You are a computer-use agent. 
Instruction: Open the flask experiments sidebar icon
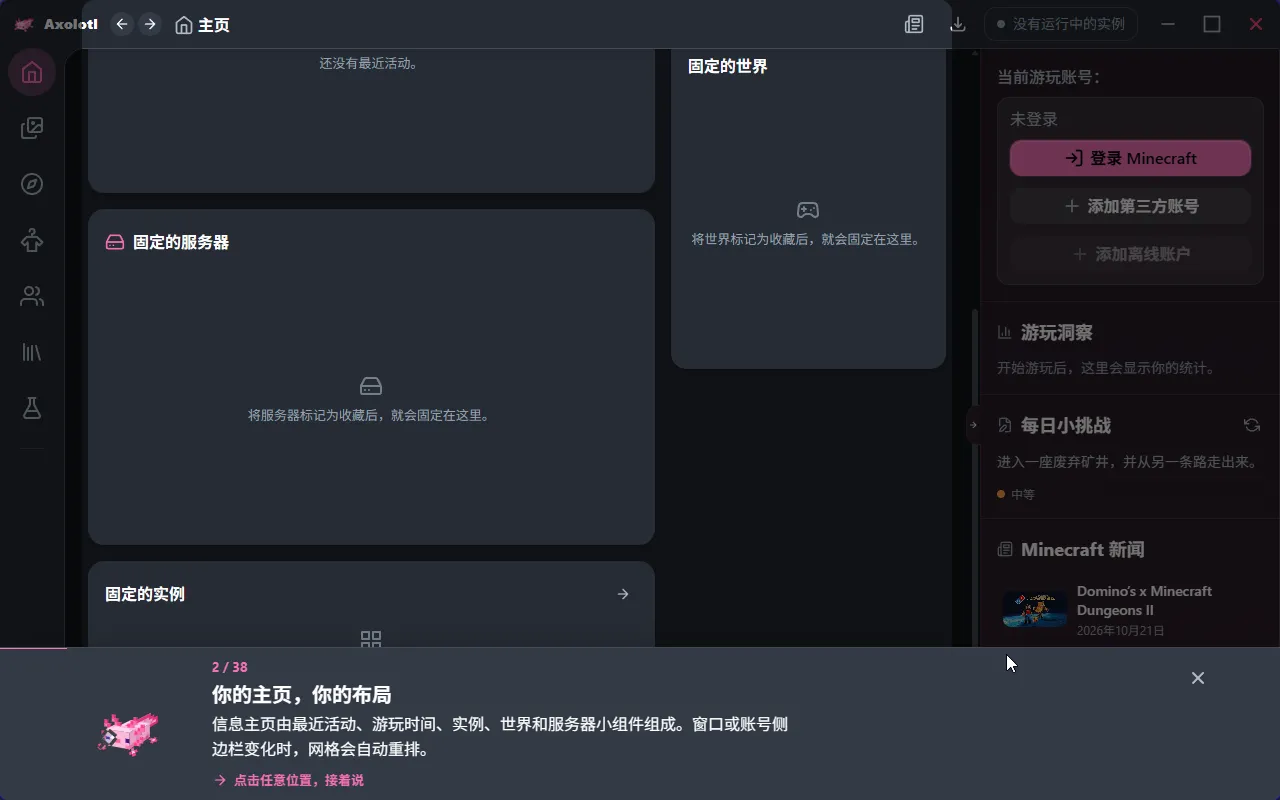point(32,408)
